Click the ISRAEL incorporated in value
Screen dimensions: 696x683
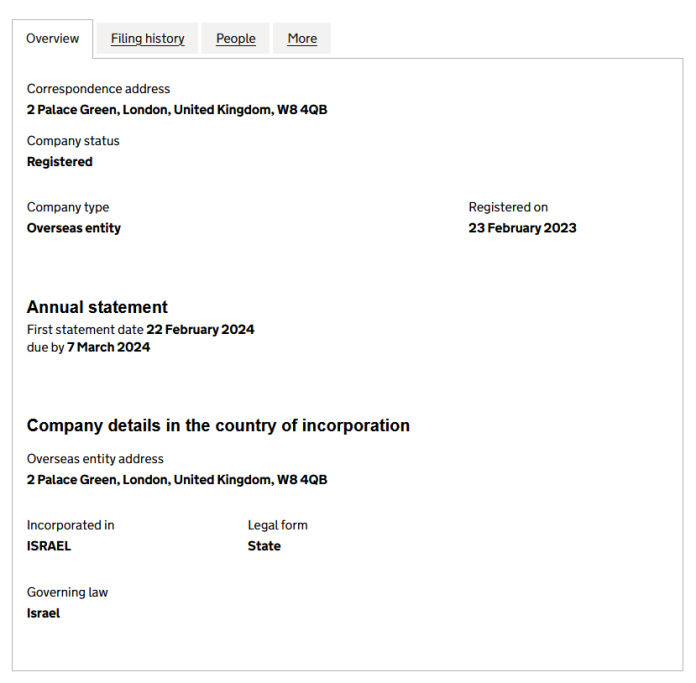(x=49, y=546)
